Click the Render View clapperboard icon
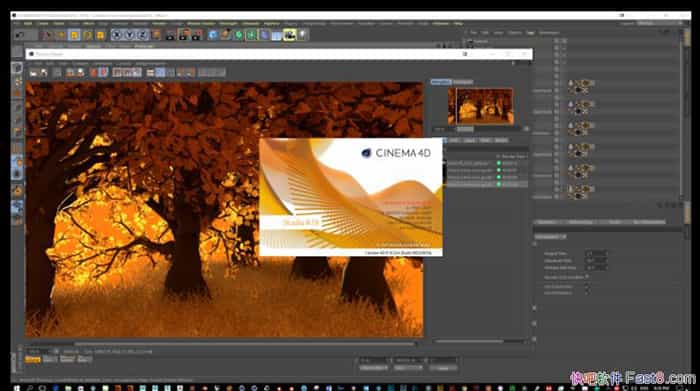Image resolution: width=700 pixels, height=391 pixels. (171, 35)
